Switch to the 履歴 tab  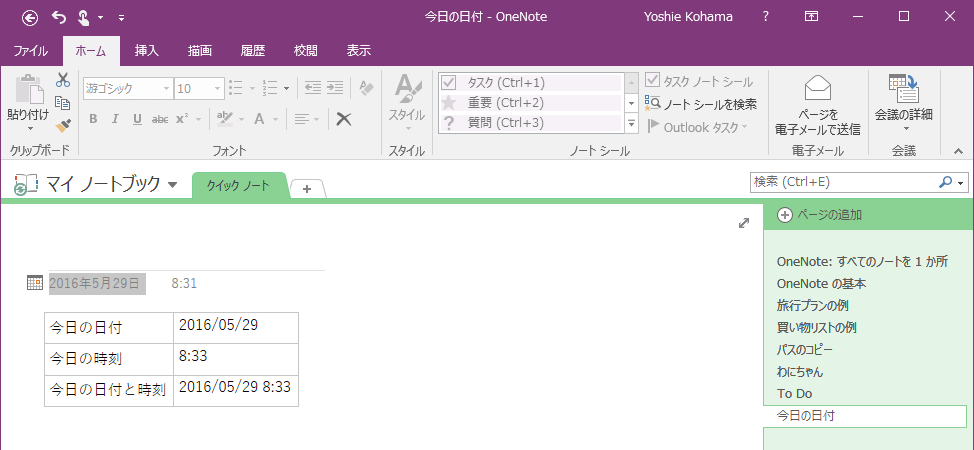tap(253, 52)
